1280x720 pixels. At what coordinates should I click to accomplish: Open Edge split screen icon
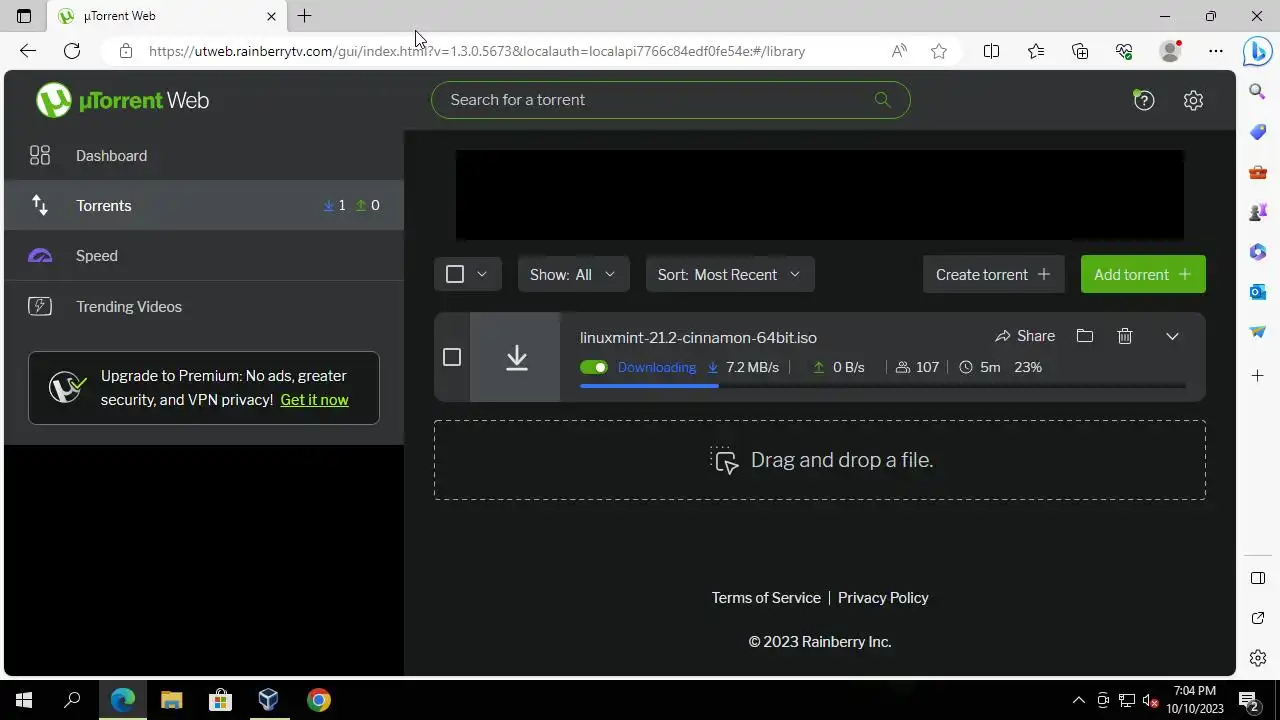[x=991, y=51]
